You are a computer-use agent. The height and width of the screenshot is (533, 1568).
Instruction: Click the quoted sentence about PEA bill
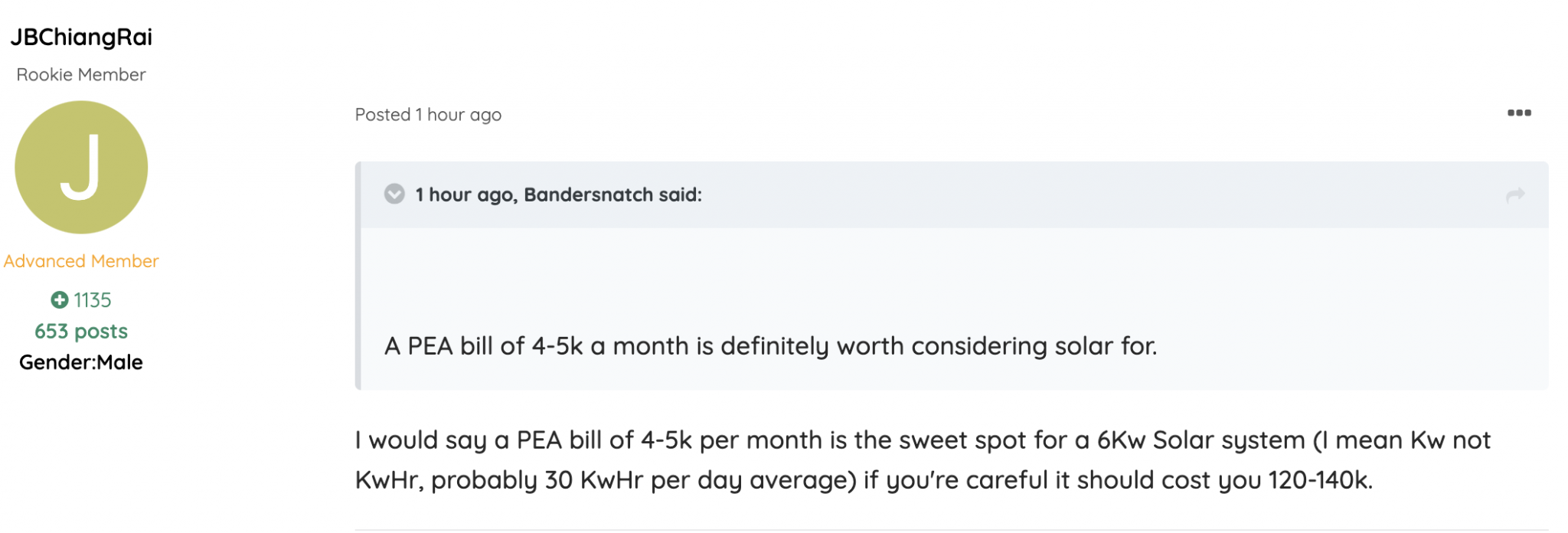click(770, 346)
